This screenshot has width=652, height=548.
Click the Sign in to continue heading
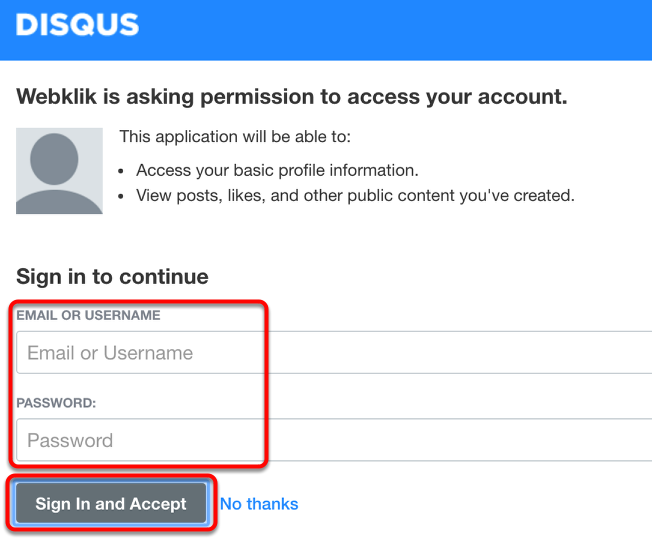tap(112, 277)
